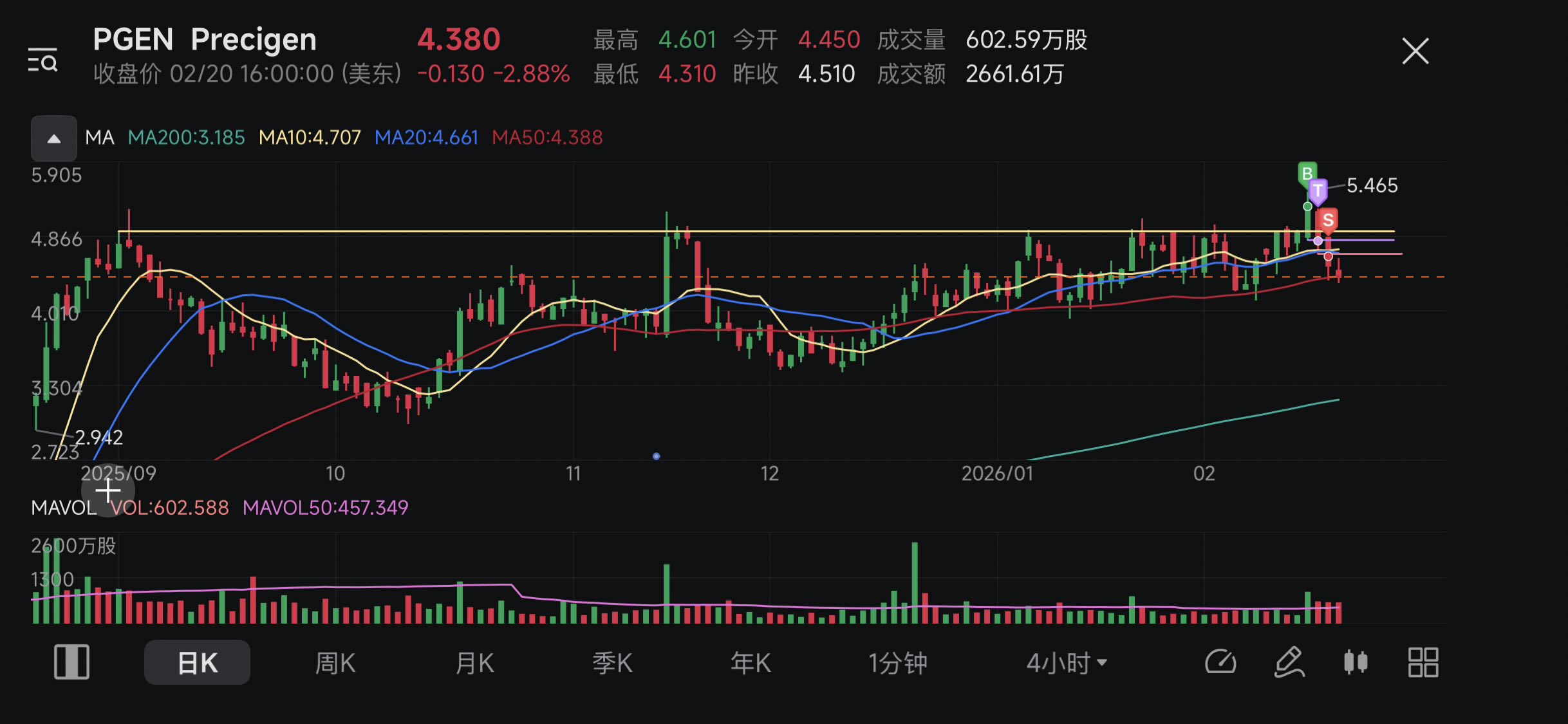Collapse the MA indicator panel arrow
1568x724 pixels.
[x=54, y=138]
